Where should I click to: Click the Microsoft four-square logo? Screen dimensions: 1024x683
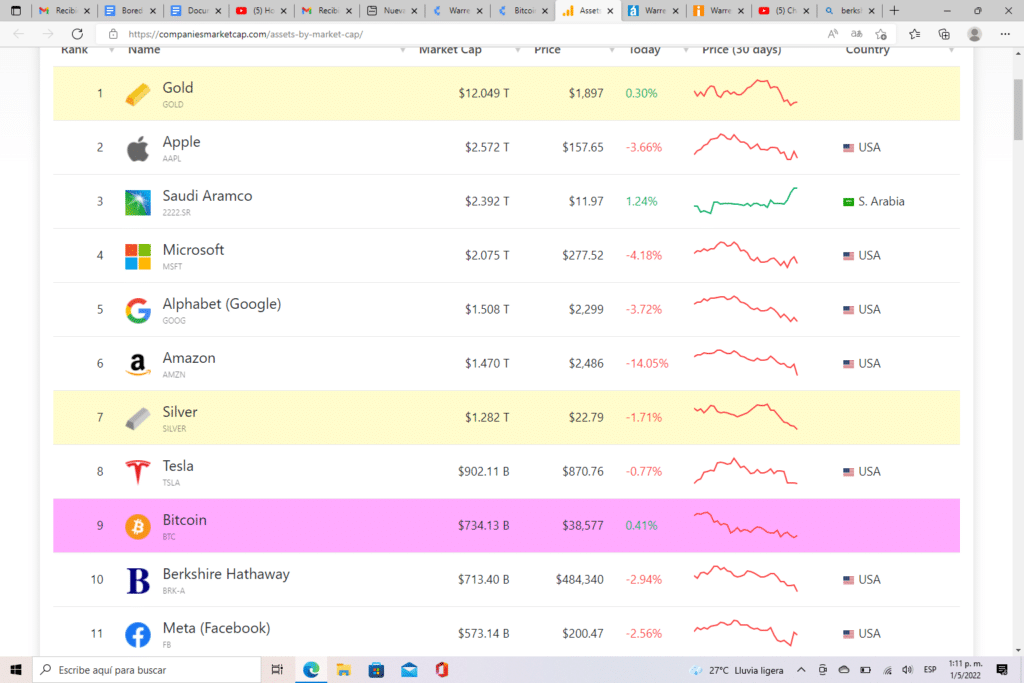138,257
